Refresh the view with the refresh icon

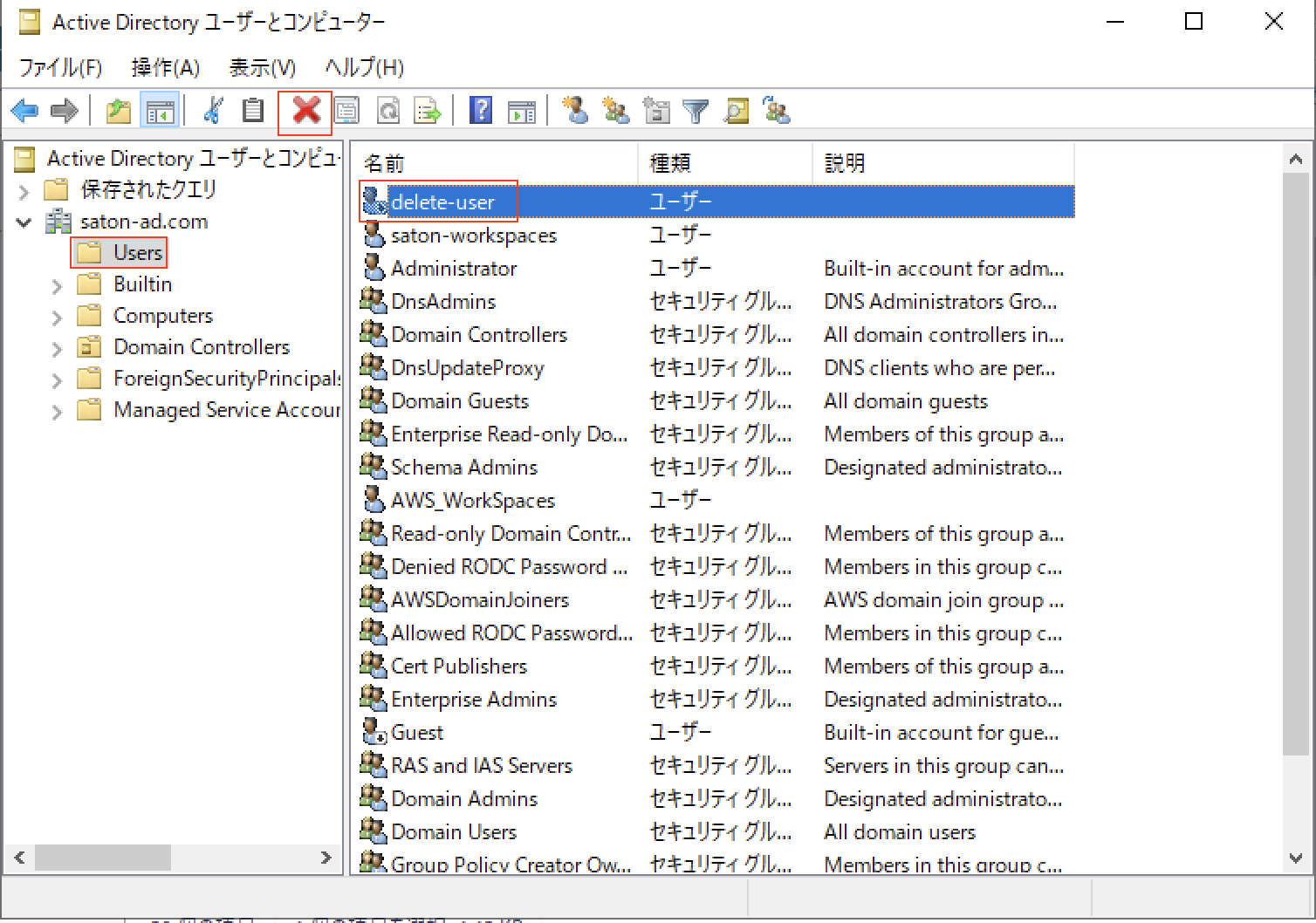pos(388,111)
